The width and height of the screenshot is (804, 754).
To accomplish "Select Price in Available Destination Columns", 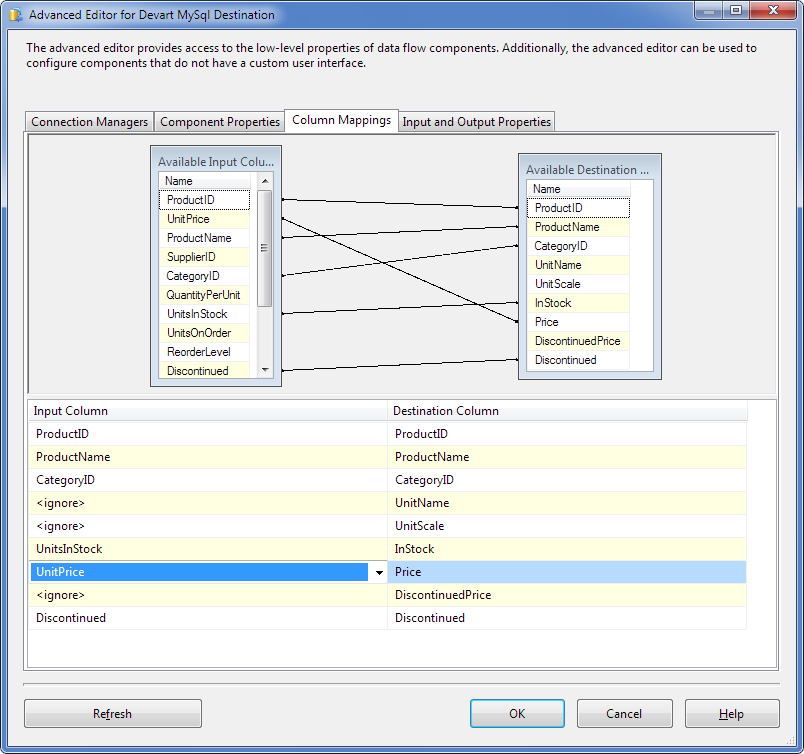I will 578,322.
